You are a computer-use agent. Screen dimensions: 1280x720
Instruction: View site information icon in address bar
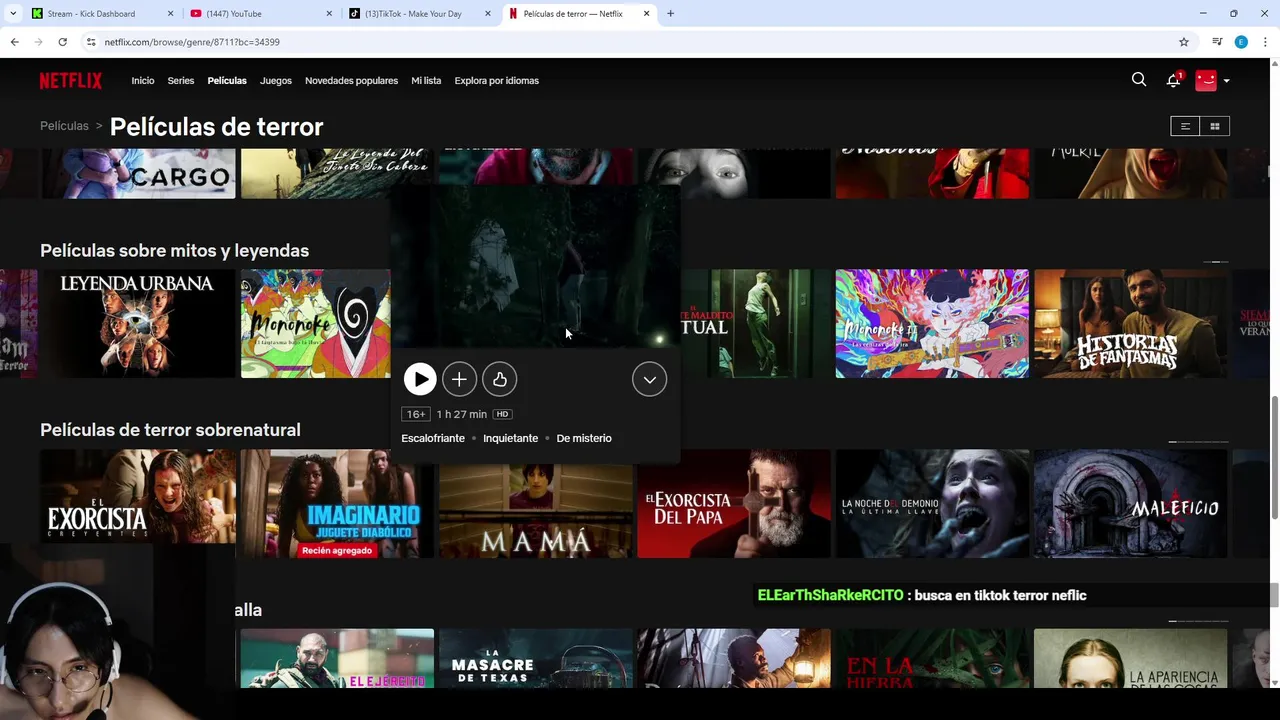[x=91, y=42]
